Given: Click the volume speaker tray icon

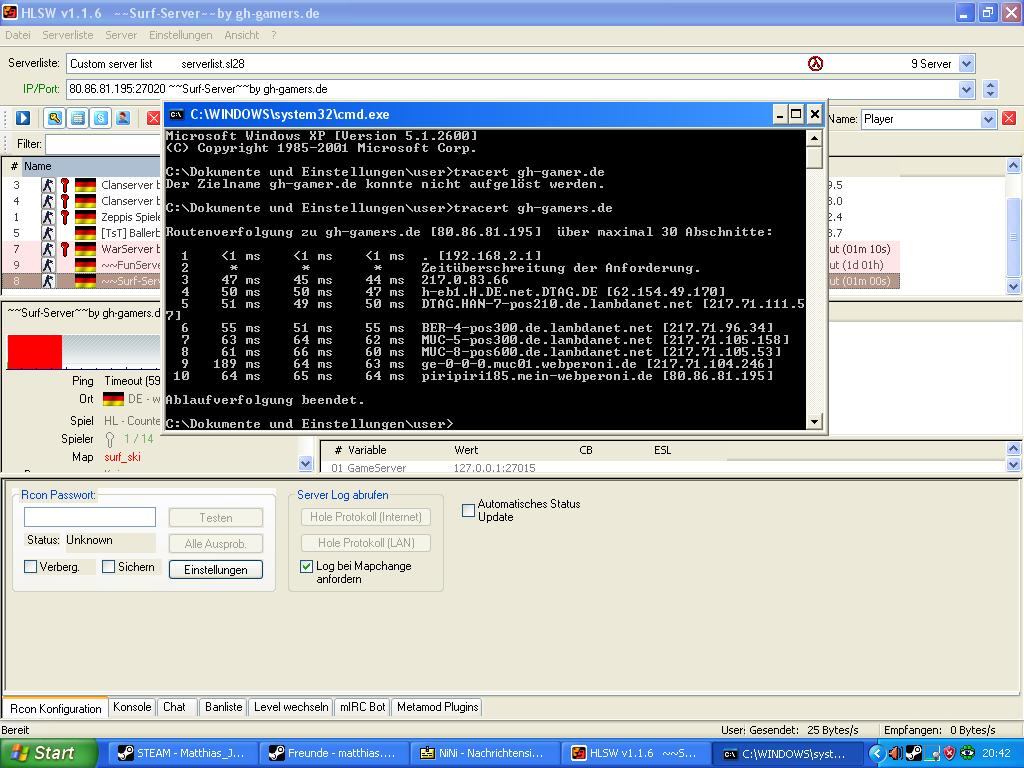Looking at the screenshot, I should 895,753.
